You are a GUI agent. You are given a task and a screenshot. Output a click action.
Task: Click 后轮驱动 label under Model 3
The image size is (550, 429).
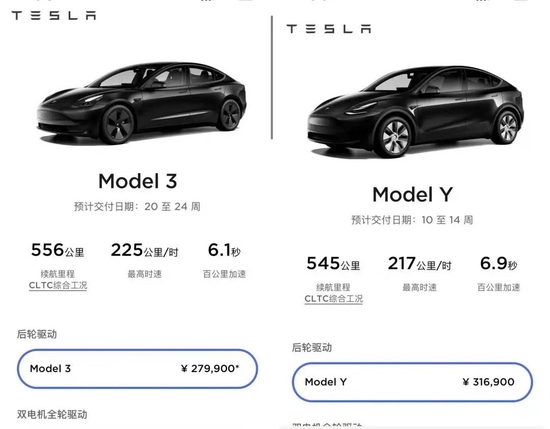coord(37,334)
